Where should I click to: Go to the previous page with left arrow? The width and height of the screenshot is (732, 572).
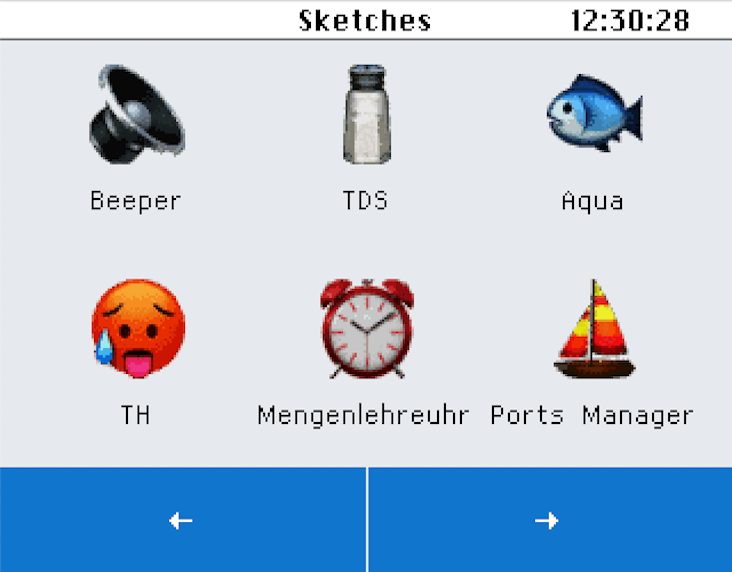point(183,520)
